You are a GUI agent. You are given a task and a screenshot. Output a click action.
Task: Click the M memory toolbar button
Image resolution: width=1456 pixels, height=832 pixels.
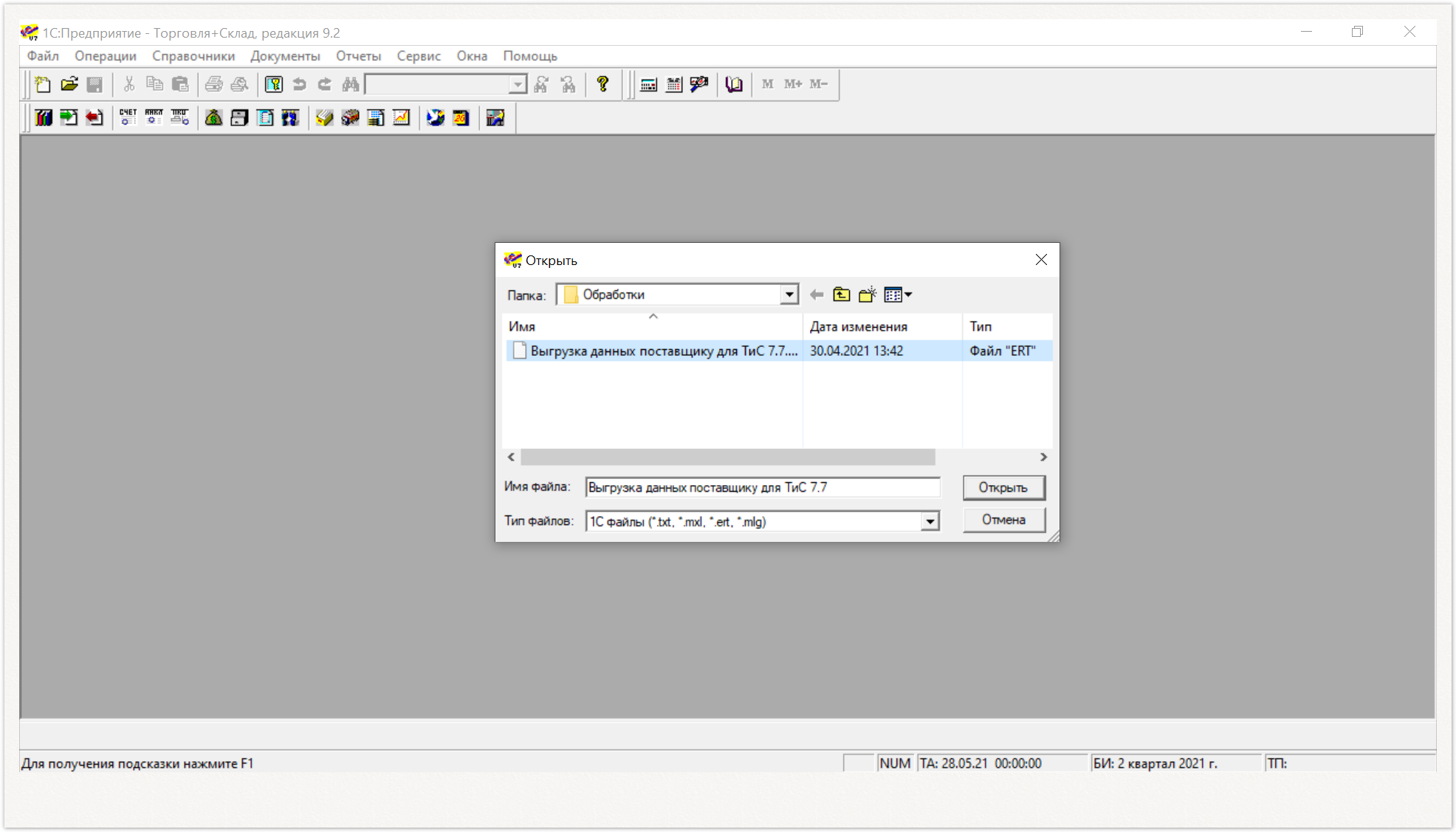768,84
